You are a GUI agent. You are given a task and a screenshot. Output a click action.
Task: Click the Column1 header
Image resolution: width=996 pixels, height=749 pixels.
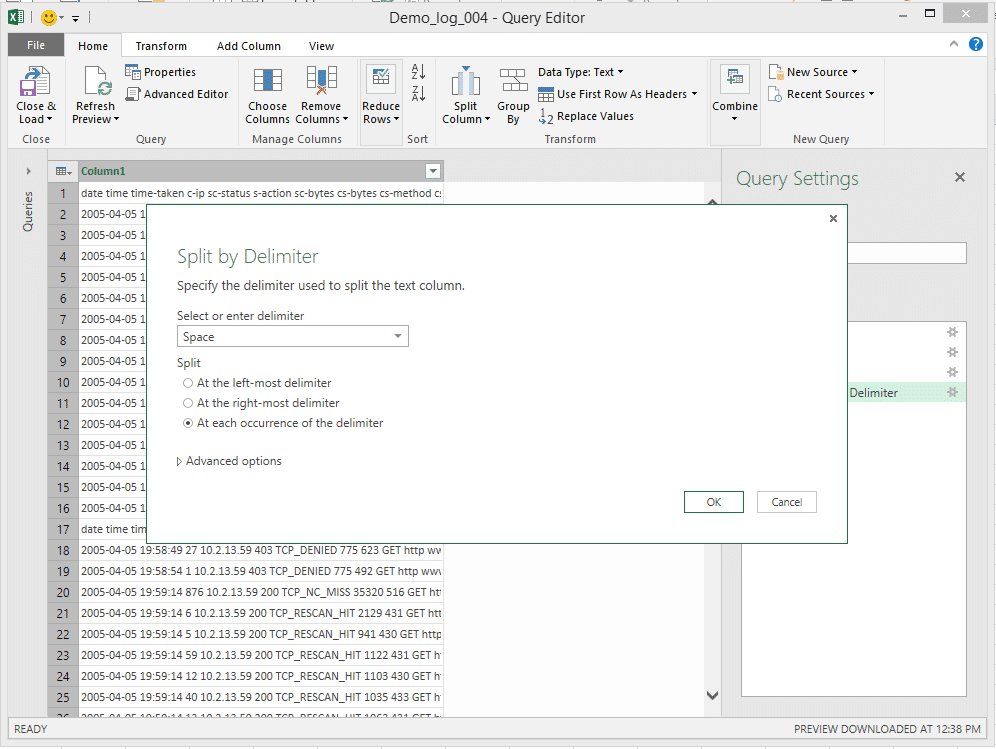click(251, 171)
